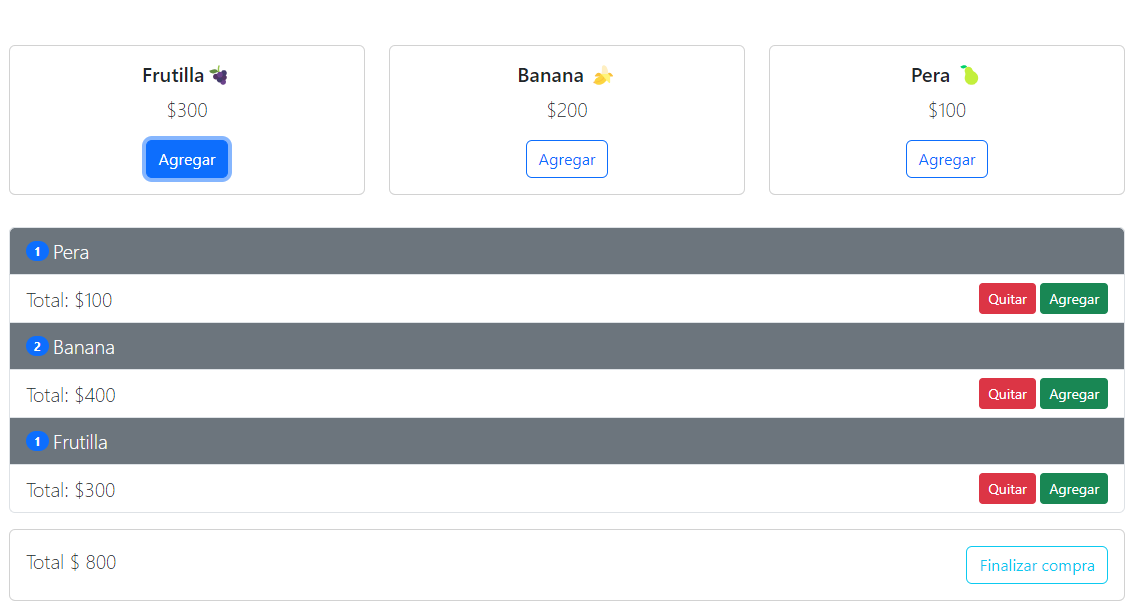Increase Frutilla quantity with green Agregar
Image resolution: width=1137 pixels, height=607 pixels.
[x=1074, y=489]
